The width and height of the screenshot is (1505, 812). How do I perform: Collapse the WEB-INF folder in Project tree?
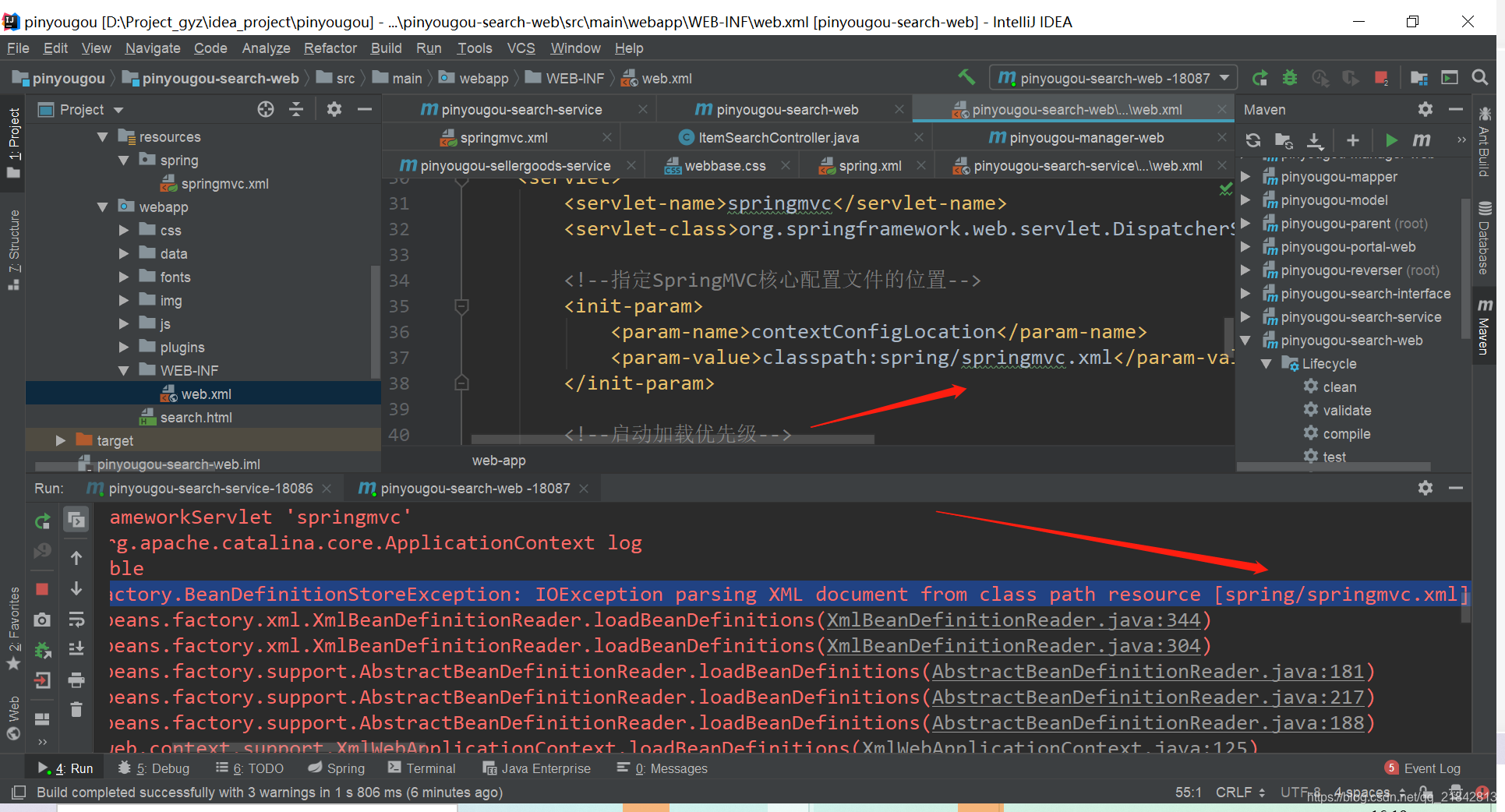tap(124, 370)
